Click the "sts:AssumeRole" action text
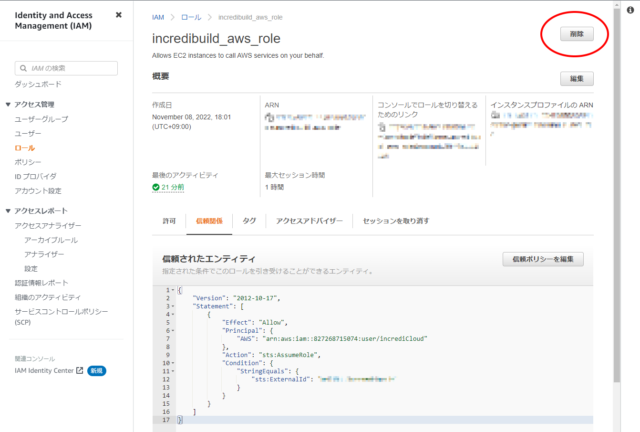This screenshot has width=640, height=432. click(x=288, y=355)
